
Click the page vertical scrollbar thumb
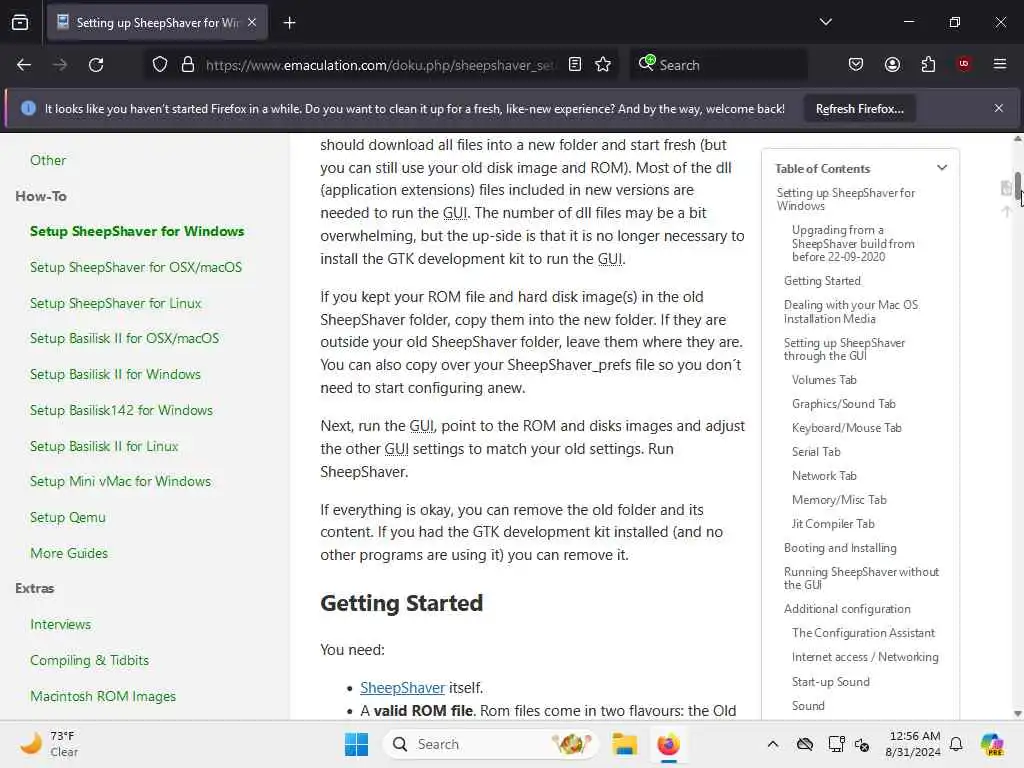1017,185
